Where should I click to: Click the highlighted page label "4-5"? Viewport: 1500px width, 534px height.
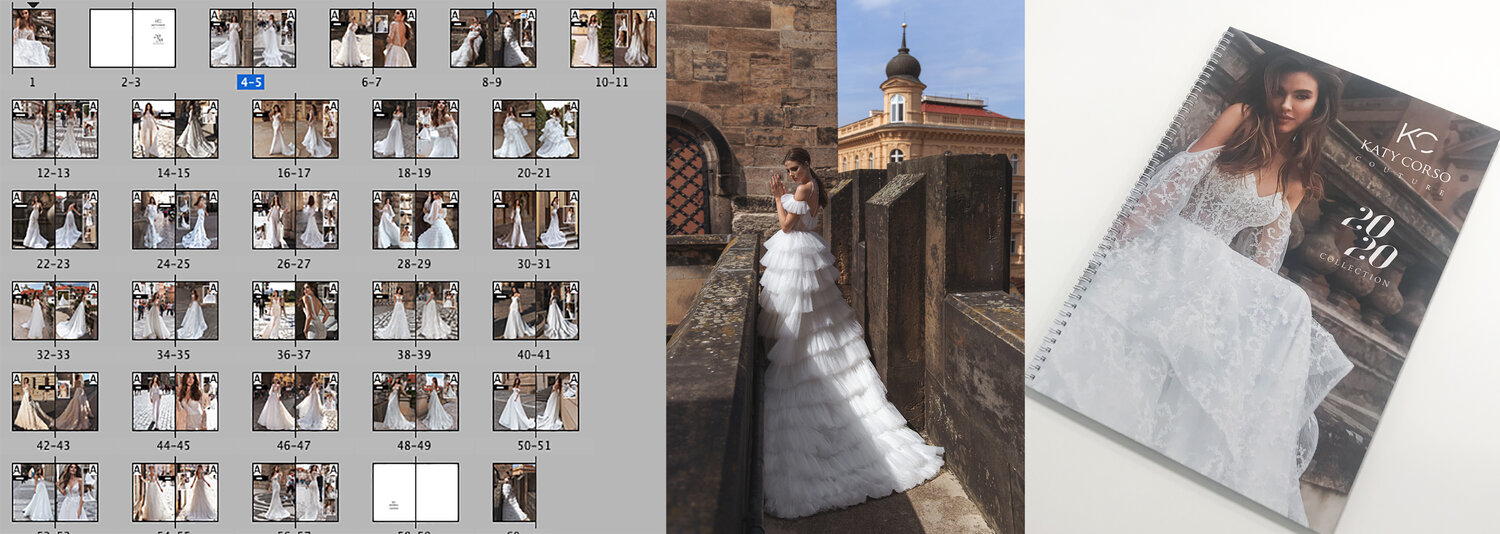pos(251,82)
